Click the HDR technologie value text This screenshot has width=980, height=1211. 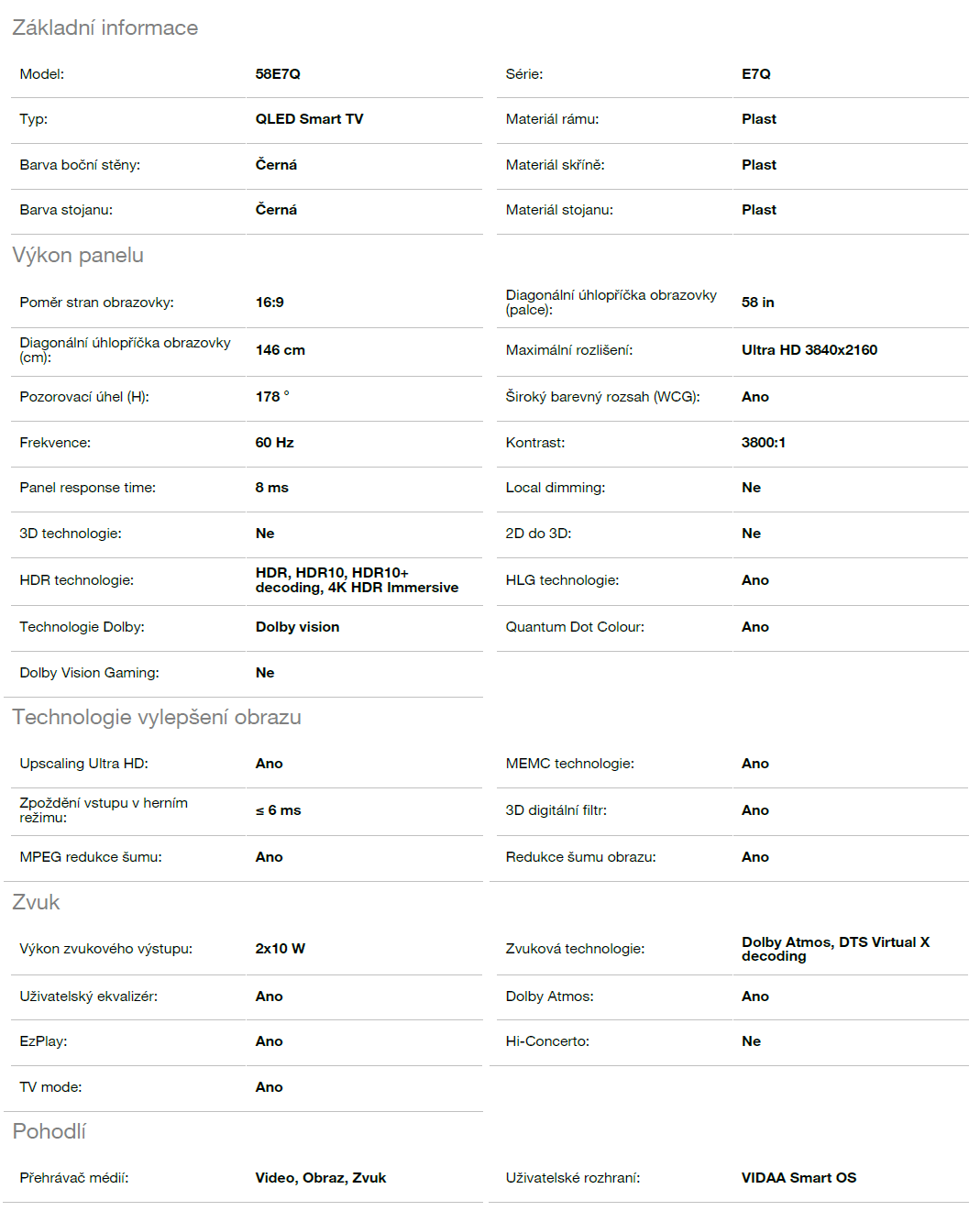point(357,580)
